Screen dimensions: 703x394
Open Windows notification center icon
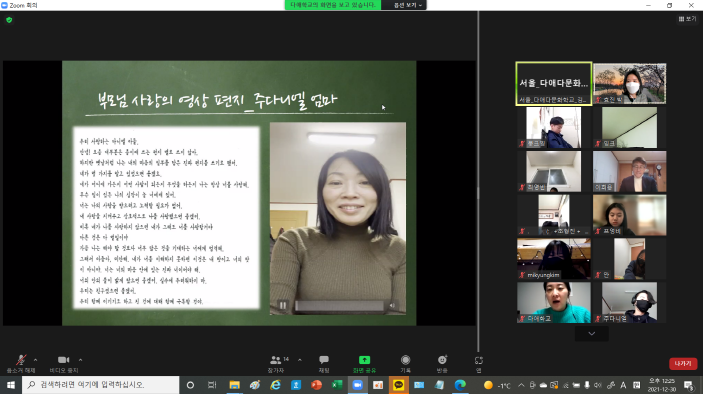point(689,385)
